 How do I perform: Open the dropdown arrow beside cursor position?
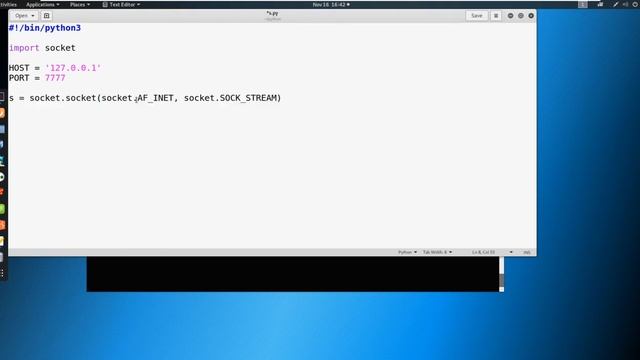coord(511,252)
